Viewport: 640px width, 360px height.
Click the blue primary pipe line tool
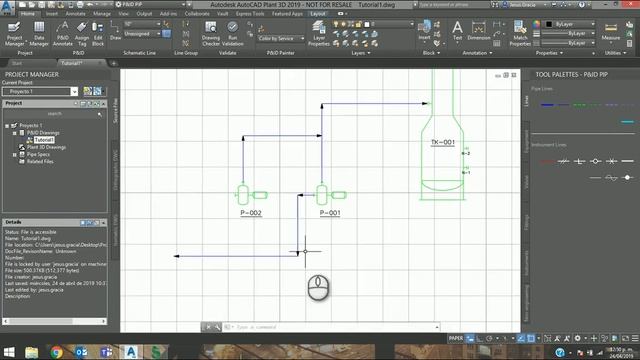pyautogui.click(x=547, y=105)
